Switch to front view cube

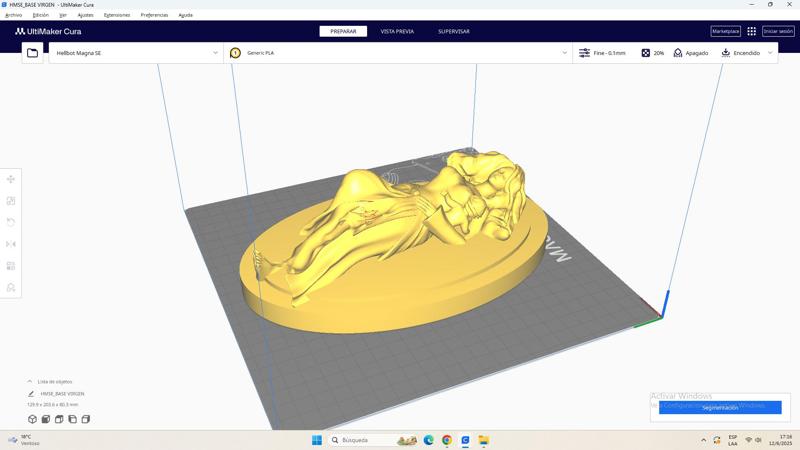coord(45,419)
